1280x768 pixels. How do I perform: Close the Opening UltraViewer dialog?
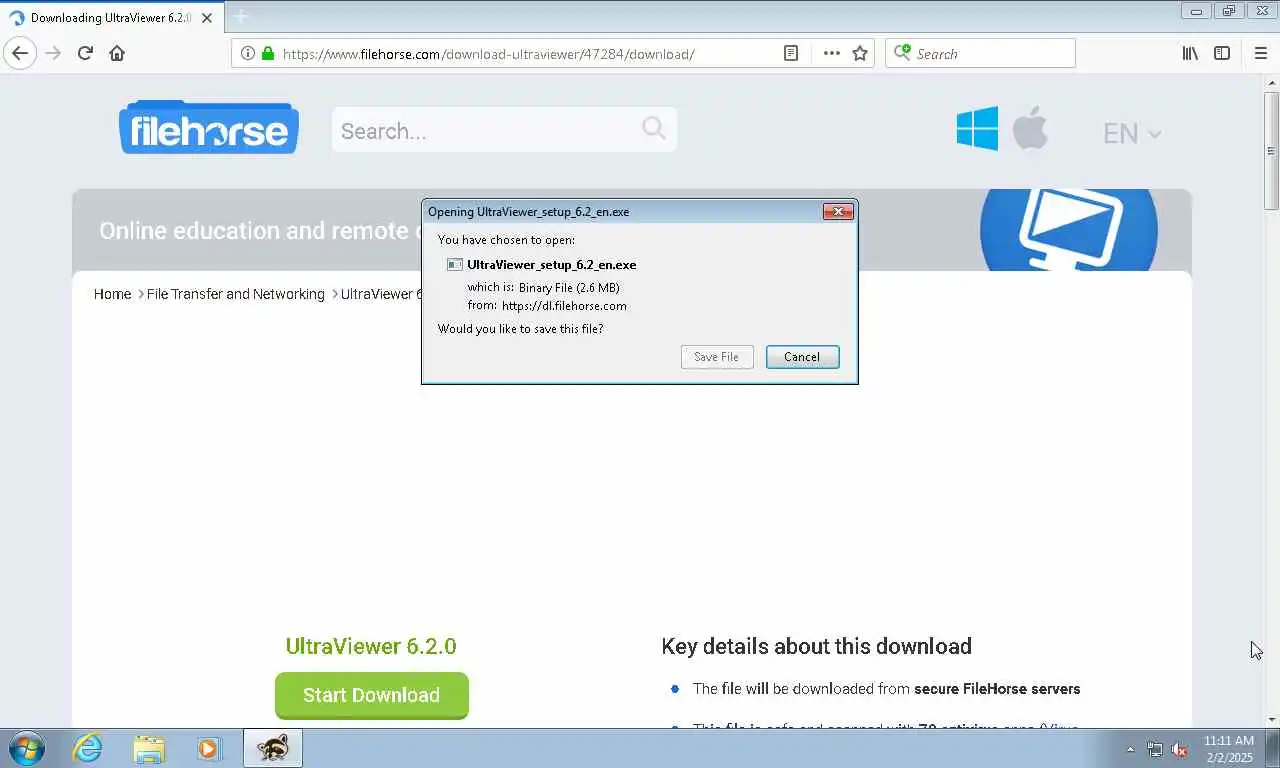tap(837, 211)
